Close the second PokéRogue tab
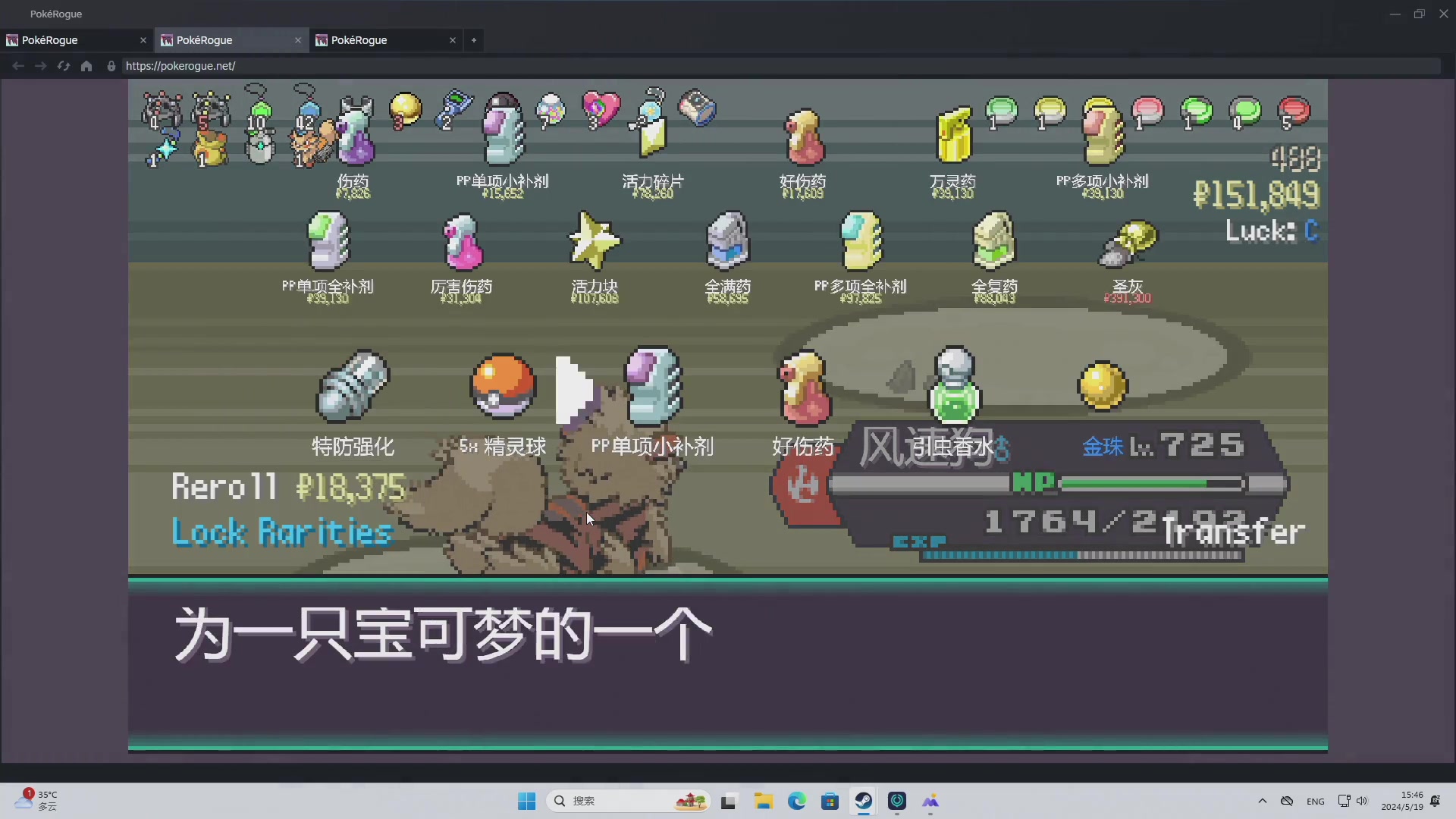The height and width of the screenshot is (819, 1456). (298, 40)
